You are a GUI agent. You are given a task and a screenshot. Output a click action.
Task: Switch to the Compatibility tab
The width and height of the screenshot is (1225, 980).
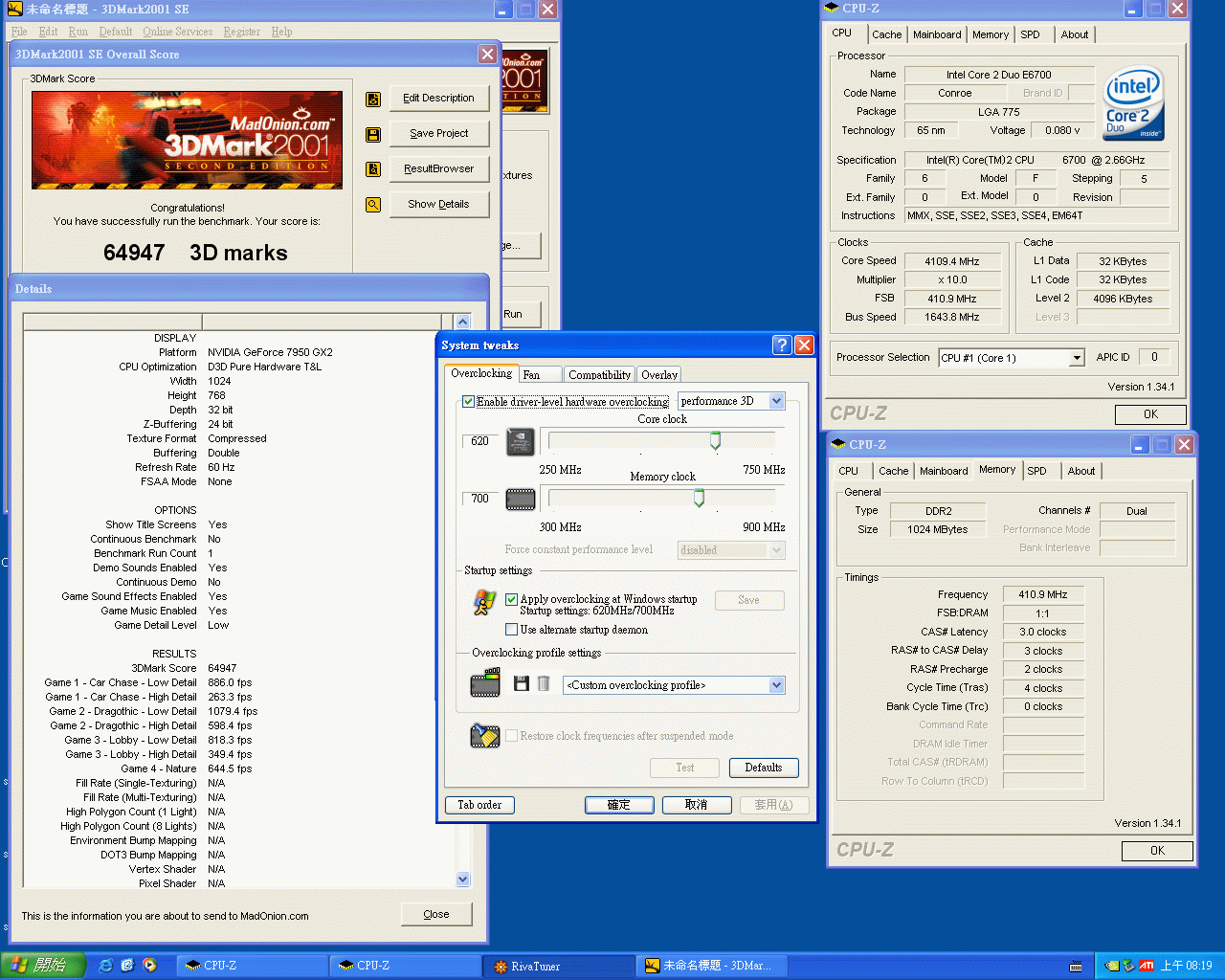click(599, 375)
